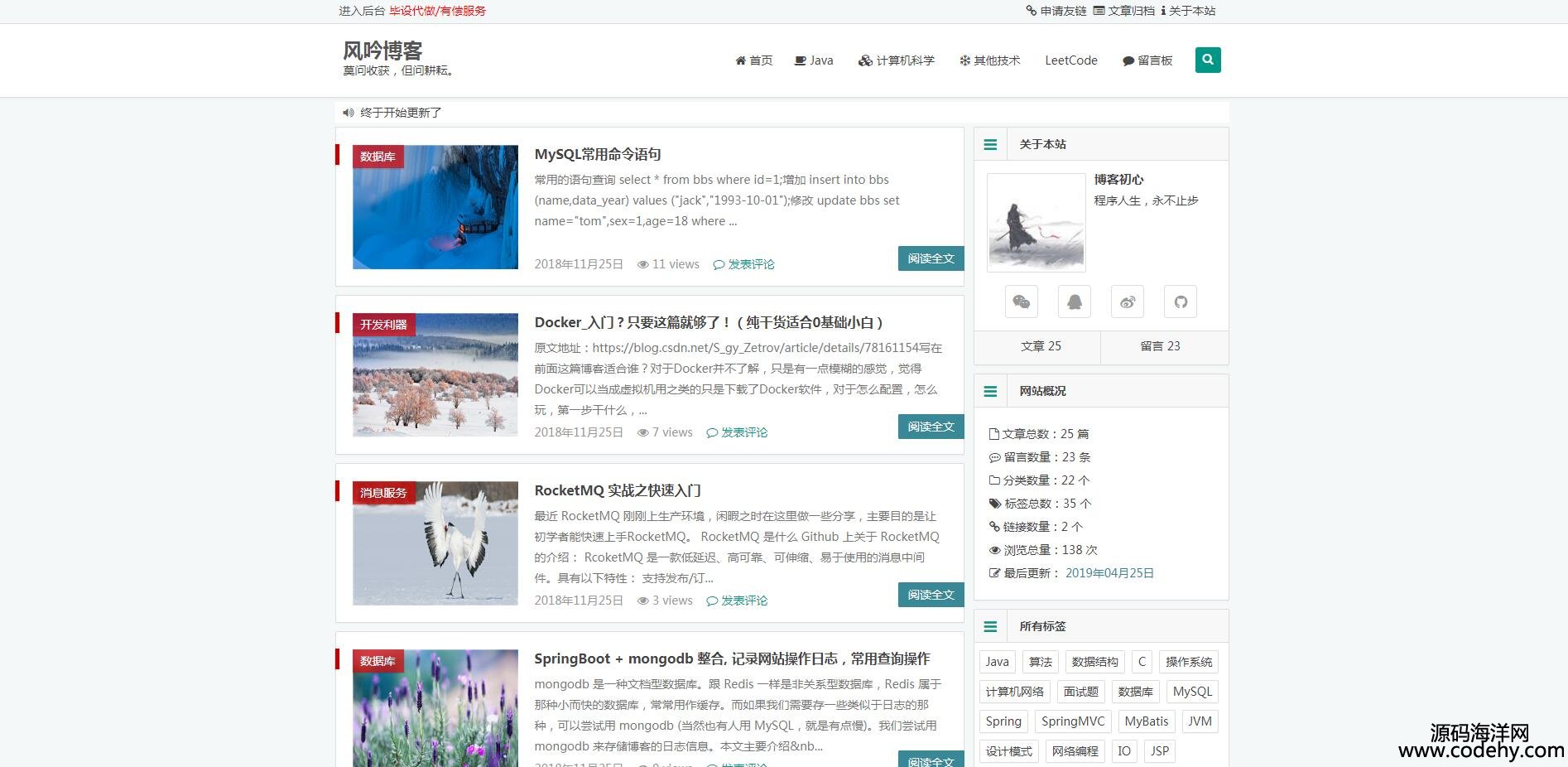Select the 操作系统 tag

pos(1189,662)
